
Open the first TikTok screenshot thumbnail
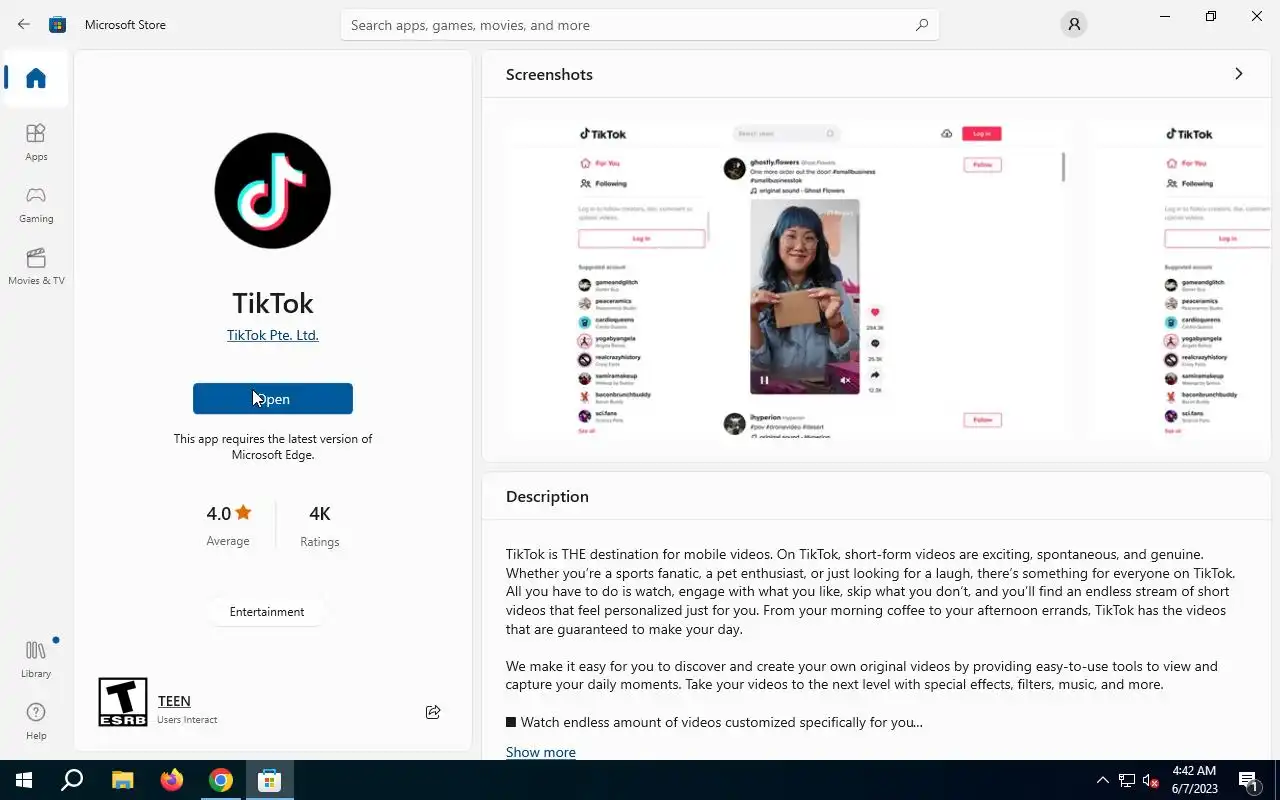coord(787,279)
